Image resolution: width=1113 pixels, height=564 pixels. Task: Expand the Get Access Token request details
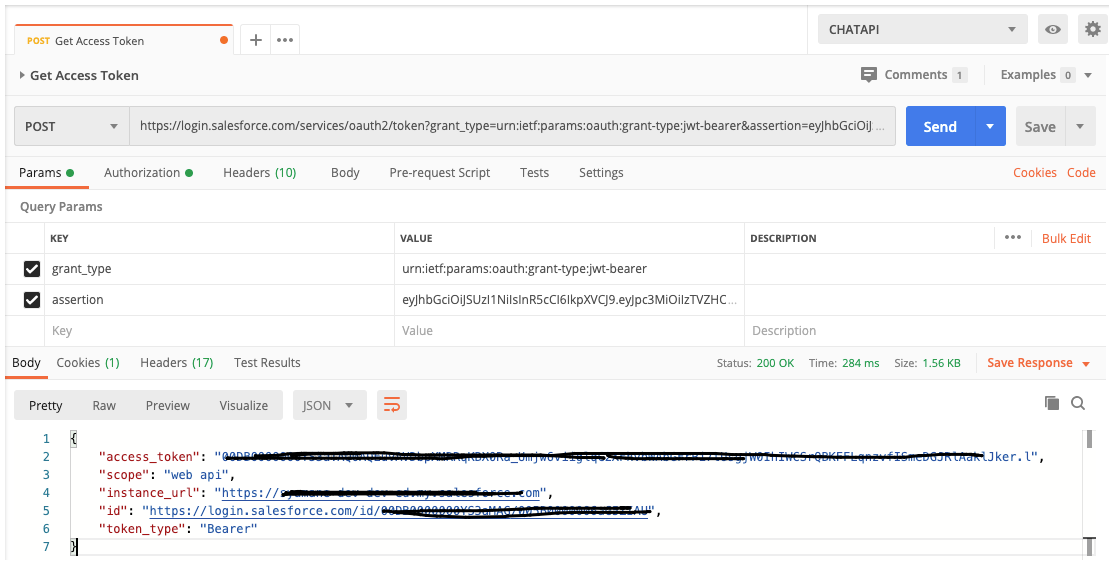pos(22,75)
